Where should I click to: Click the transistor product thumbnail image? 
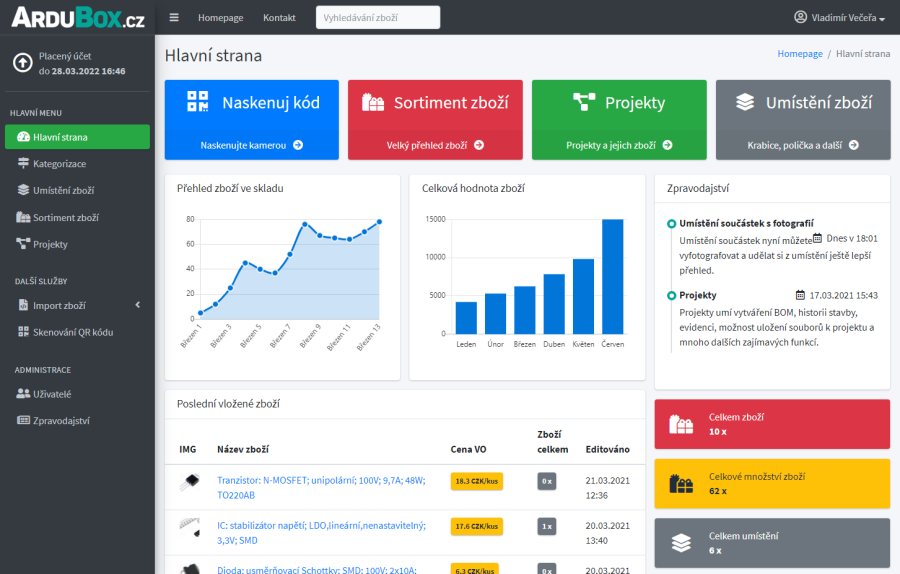[x=188, y=482]
